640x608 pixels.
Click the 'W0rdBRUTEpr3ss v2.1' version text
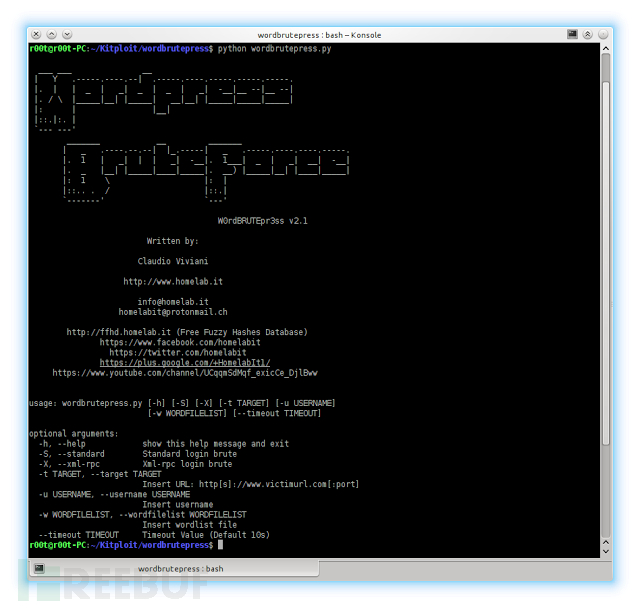pyautogui.click(x=262, y=221)
